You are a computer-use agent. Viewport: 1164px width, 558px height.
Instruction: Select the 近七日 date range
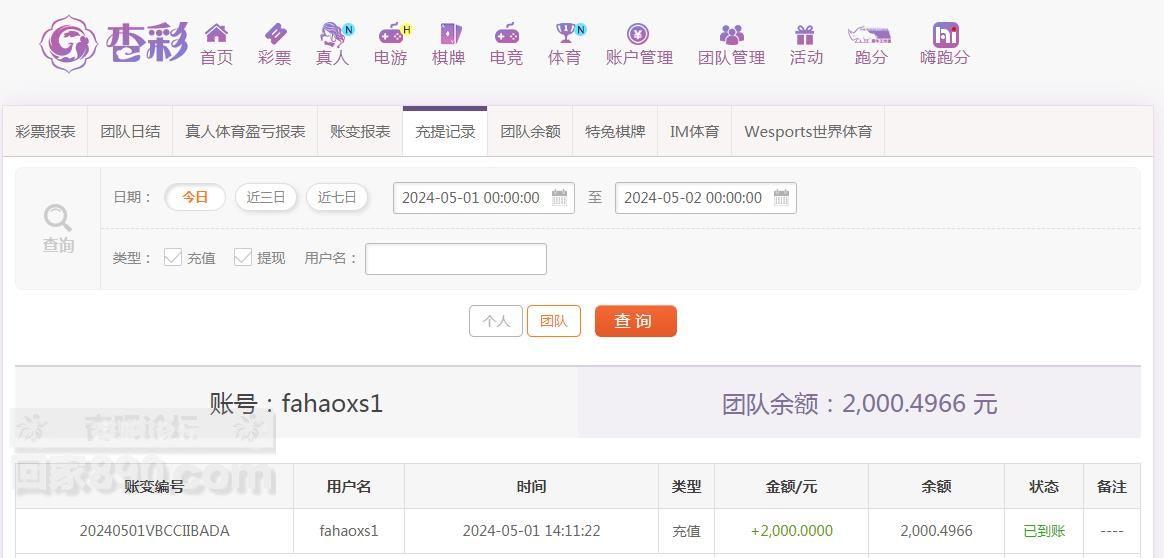tap(337, 197)
